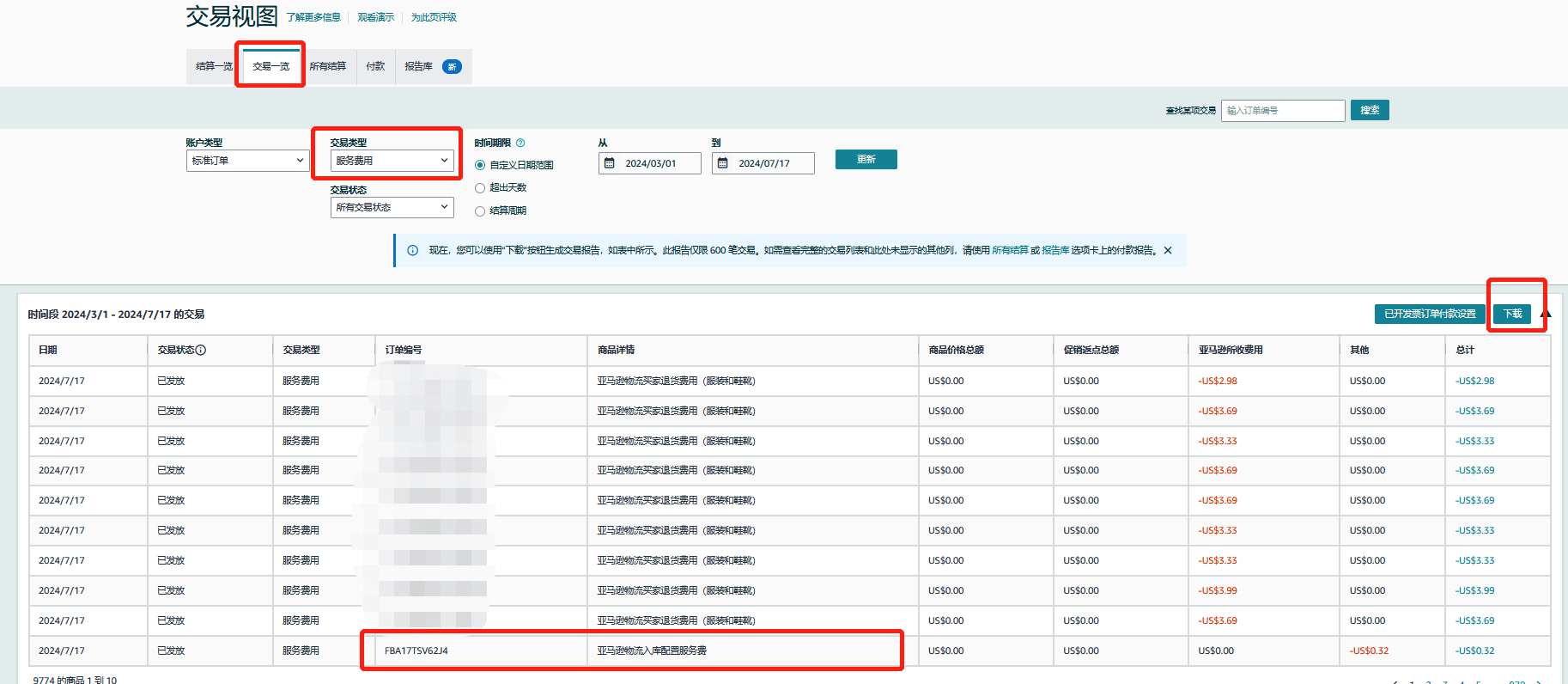Open the calendar icon for the 从 date
Screen dimensions: 1568x684
point(610,163)
